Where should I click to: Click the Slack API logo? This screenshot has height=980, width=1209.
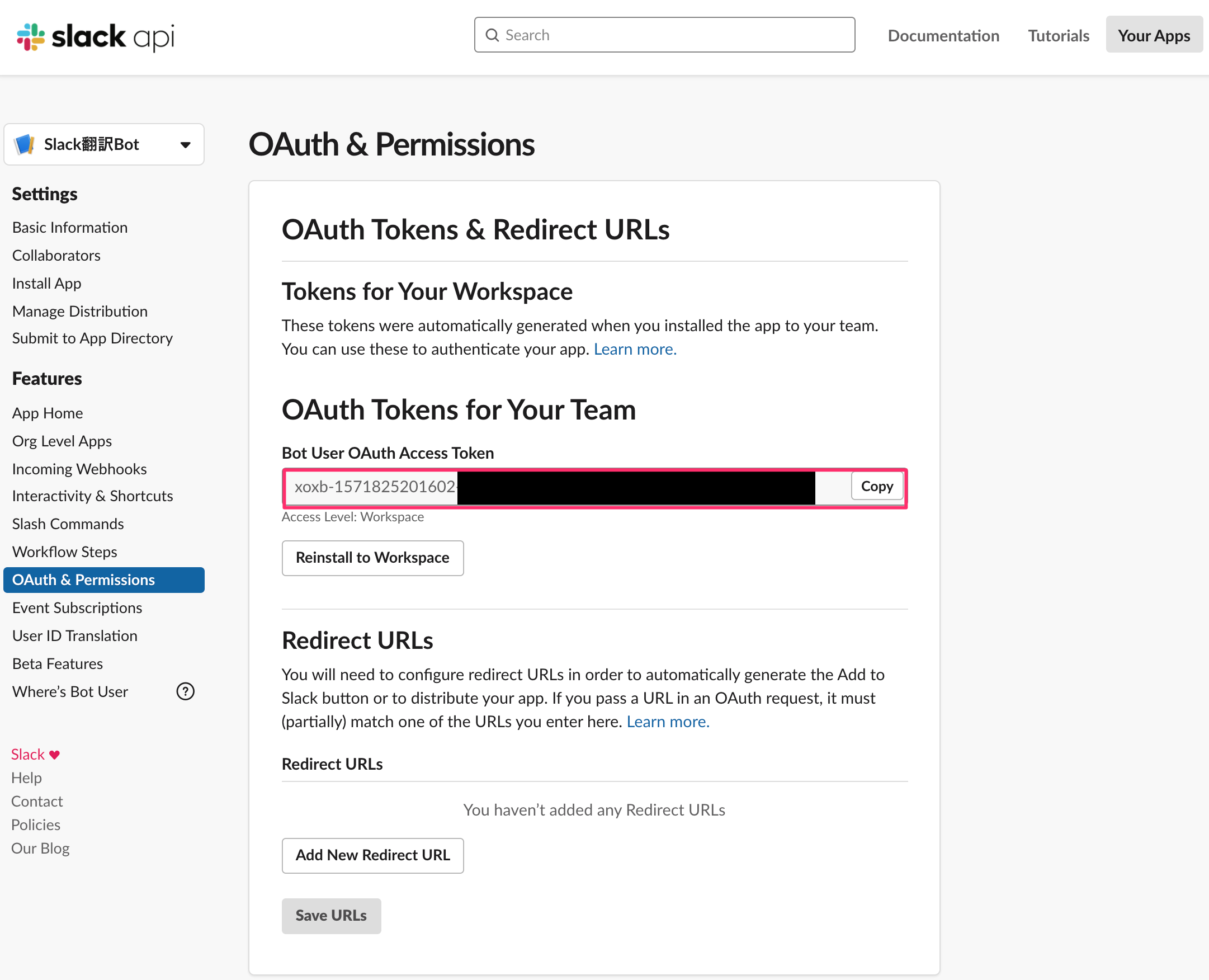click(95, 36)
